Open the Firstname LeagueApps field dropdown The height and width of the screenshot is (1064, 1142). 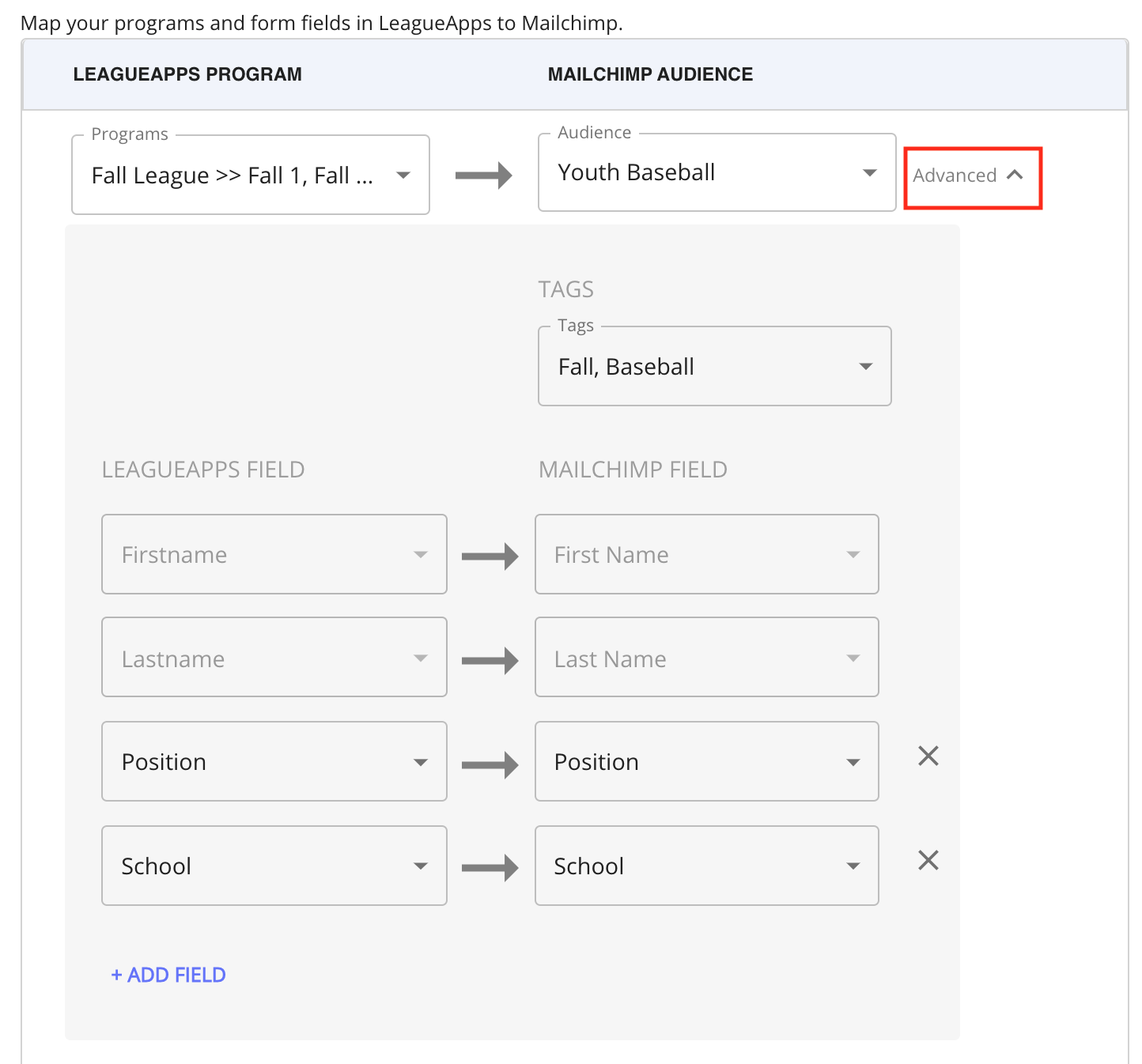point(421,554)
